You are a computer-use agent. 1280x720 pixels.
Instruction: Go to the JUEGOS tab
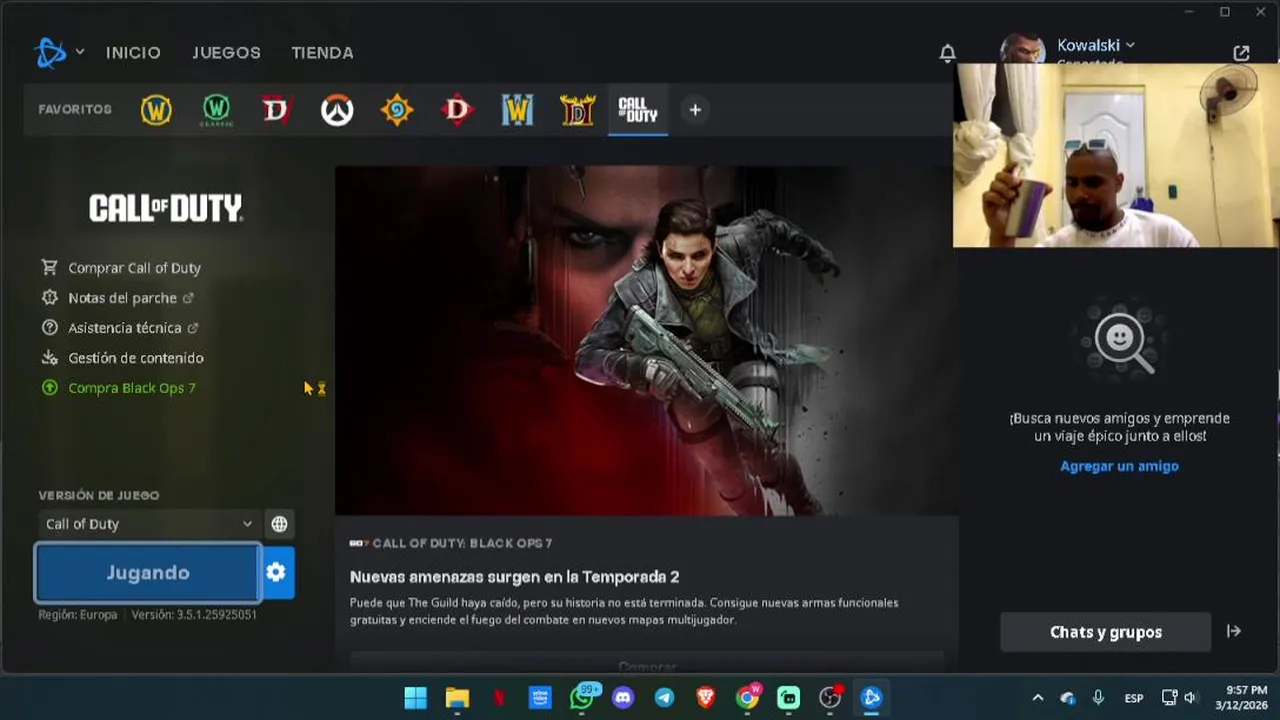point(226,52)
